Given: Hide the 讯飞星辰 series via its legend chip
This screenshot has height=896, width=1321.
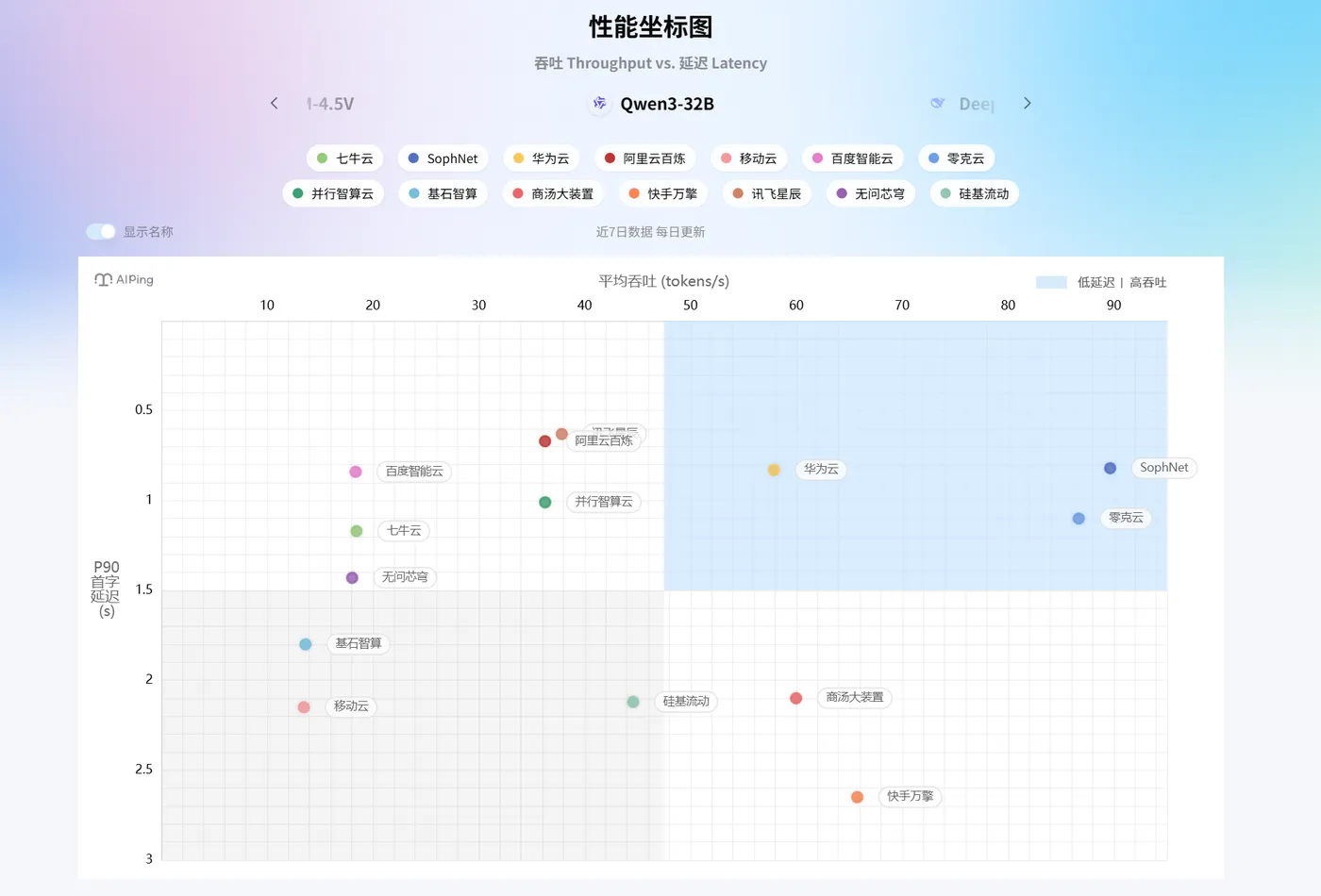Looking at the screenshot, I should coord(767,193).
